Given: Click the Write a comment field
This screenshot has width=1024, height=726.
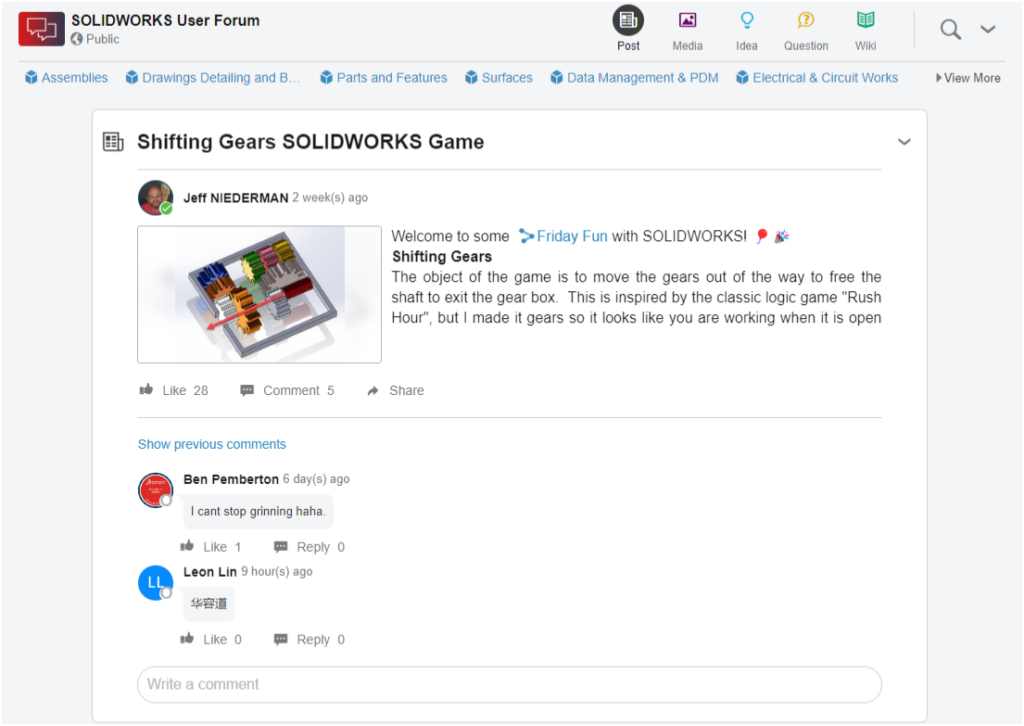Looking at the screenshot, I should point(509,684).
